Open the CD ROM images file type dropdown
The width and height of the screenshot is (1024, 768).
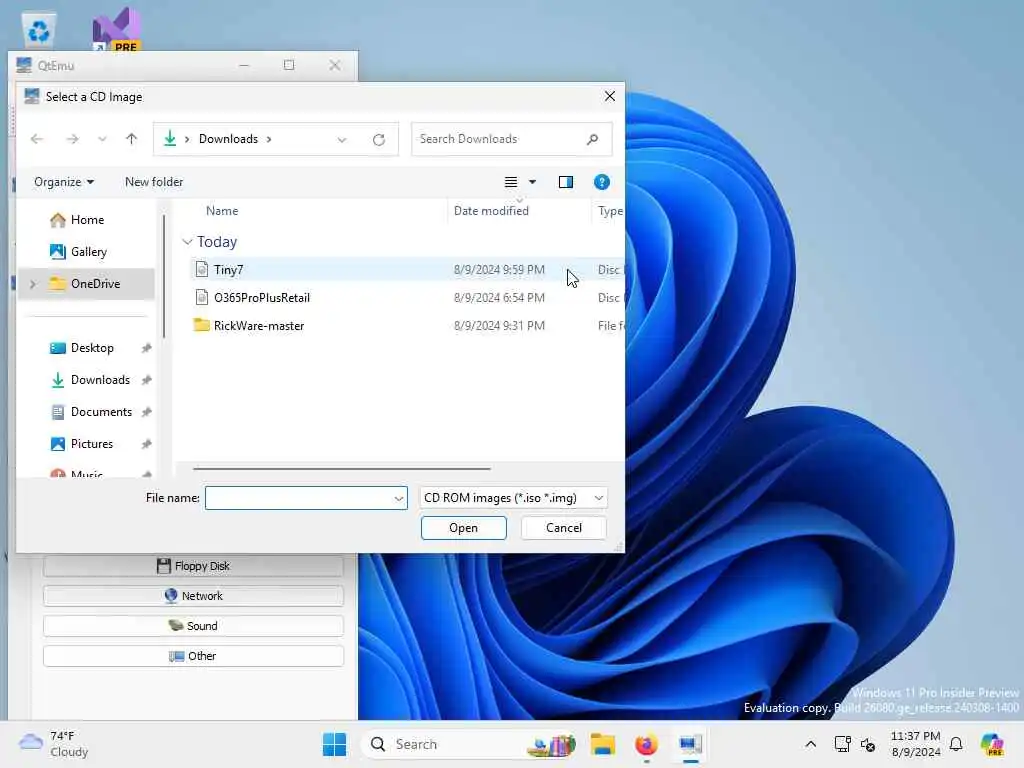pos(513,498)
